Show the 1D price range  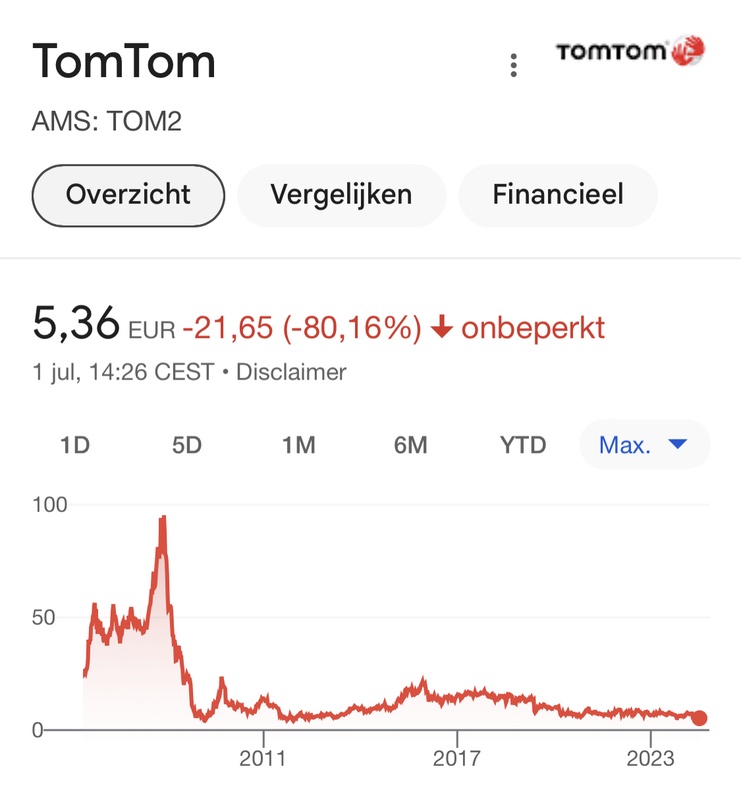[75, 445]
